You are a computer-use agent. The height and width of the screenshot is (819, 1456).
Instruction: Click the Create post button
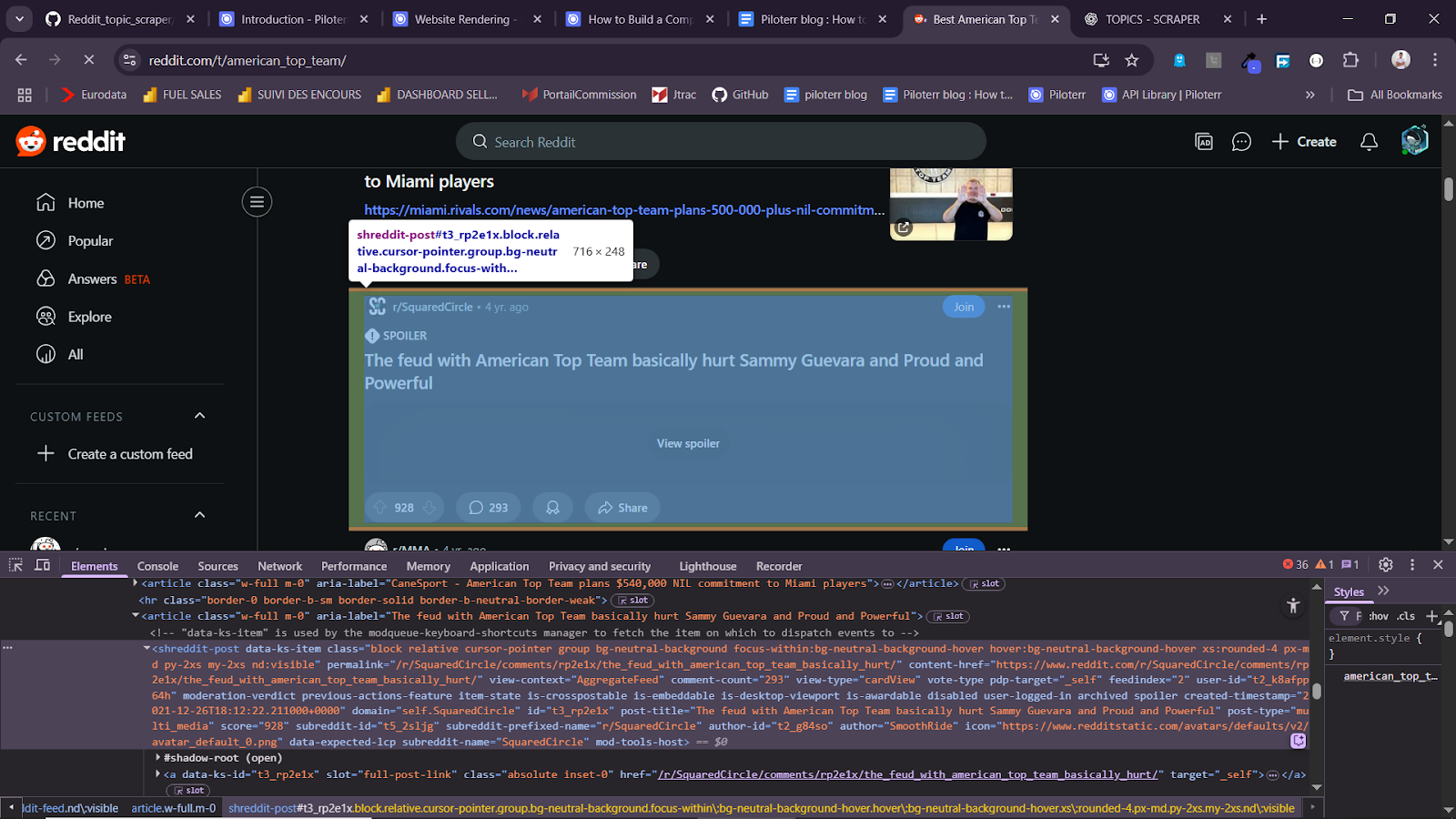tap(1304, 142)
